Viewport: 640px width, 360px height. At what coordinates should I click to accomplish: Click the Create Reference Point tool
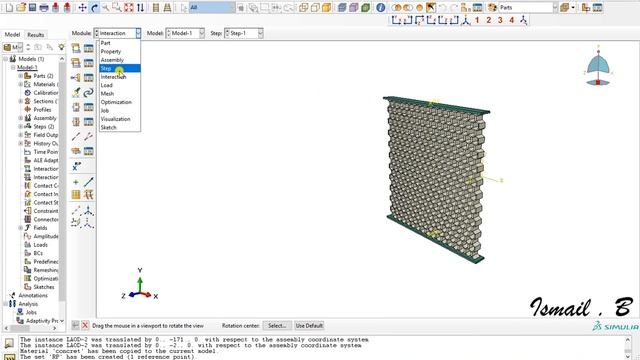(x=76, y=166)
